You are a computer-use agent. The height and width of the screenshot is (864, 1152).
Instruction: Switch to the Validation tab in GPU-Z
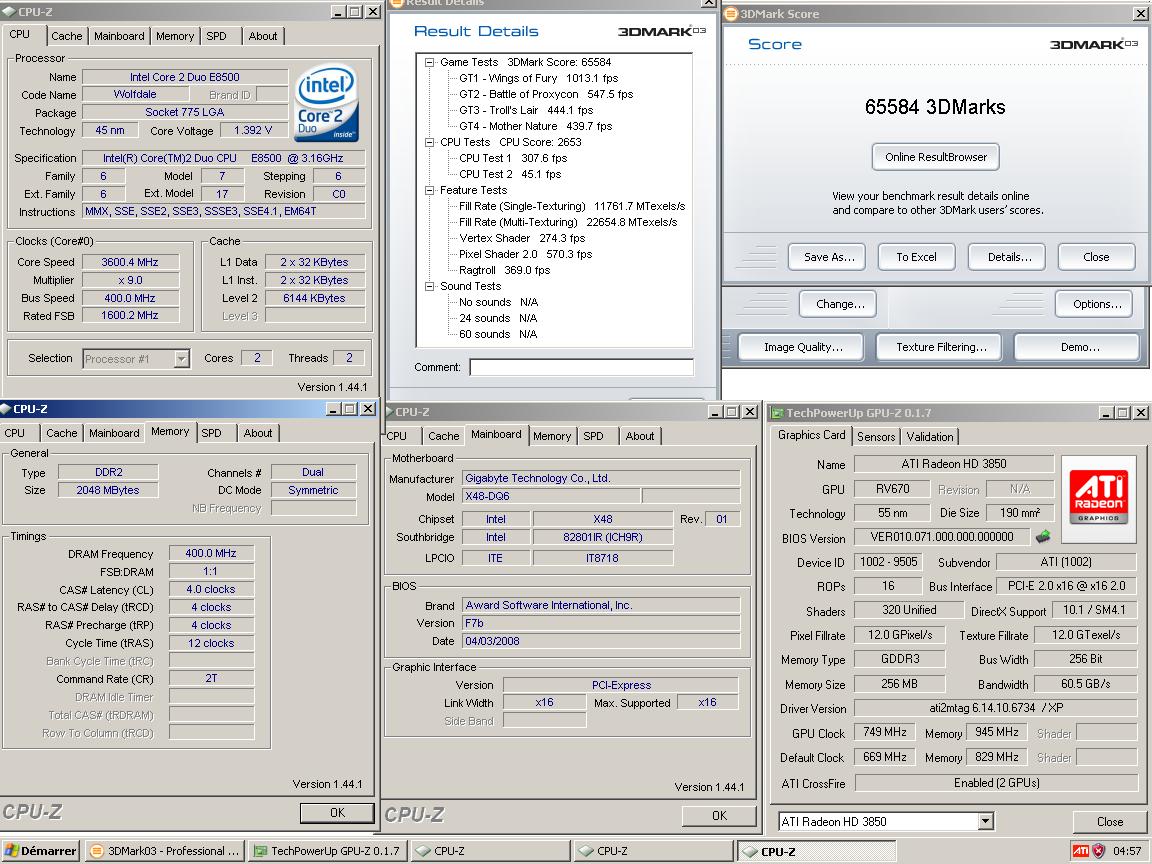click(929, 436)
